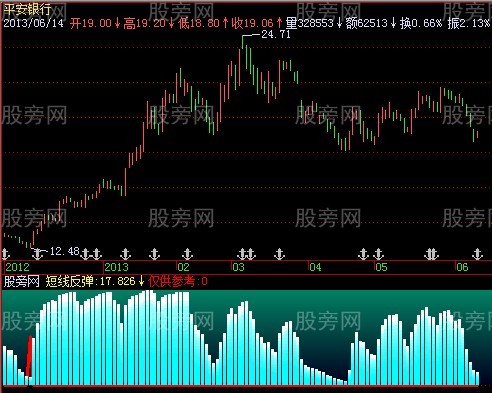
Task: Click the volume value 量328553
Action: click(x=310, y=23)
